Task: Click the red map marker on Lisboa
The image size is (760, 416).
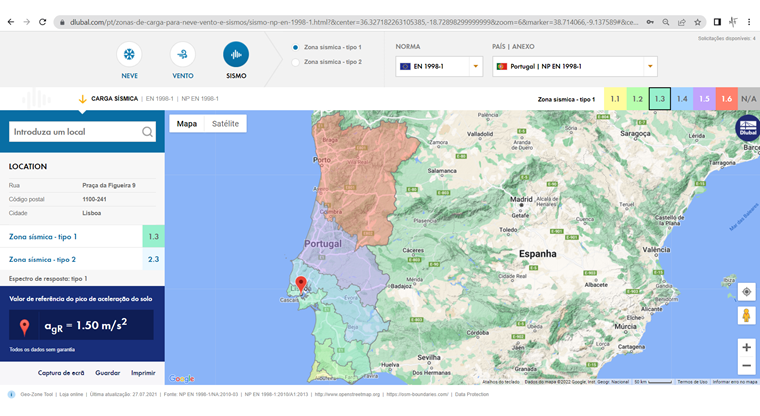Action: [x=301, y=285]
